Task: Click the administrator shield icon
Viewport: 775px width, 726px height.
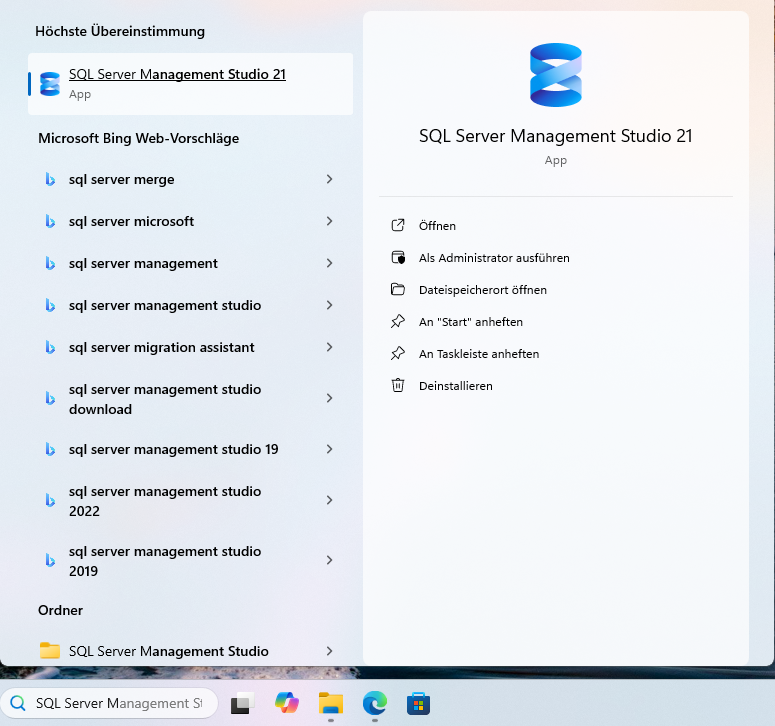Action: 398,257
